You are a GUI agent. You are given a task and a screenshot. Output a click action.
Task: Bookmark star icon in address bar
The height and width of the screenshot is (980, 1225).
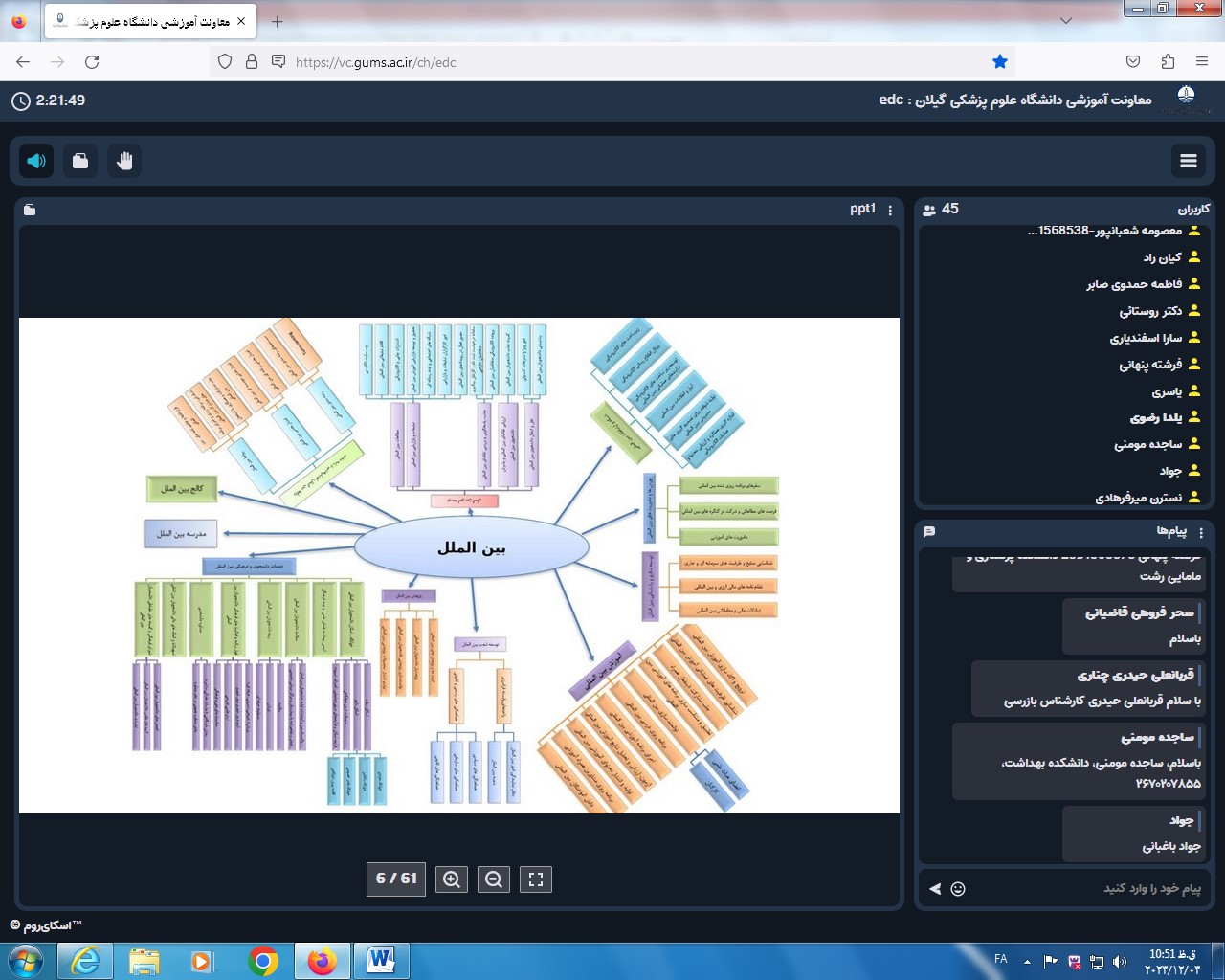(1000, 61)
